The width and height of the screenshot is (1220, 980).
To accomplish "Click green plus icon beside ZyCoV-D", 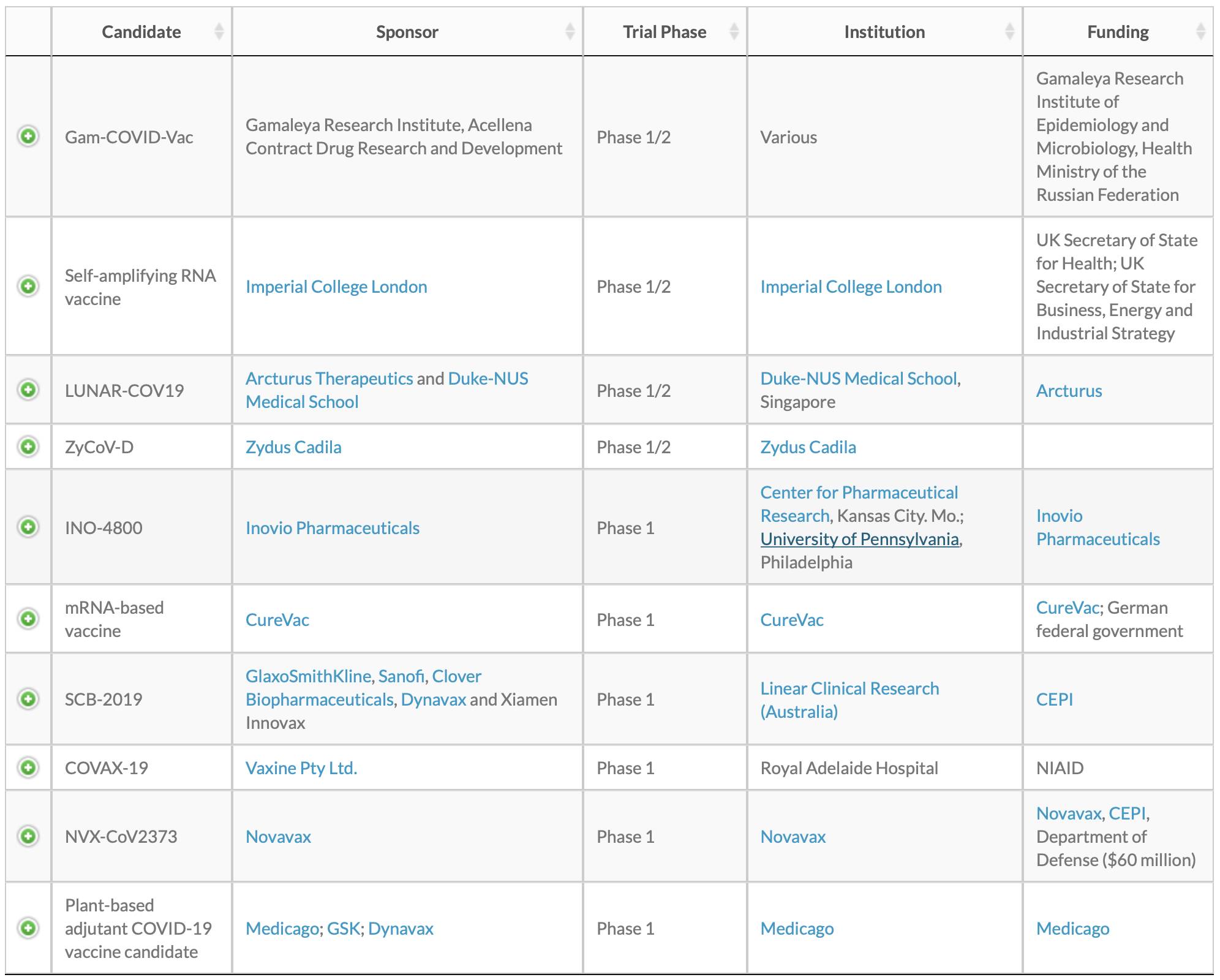I will (x=28, y=447).
